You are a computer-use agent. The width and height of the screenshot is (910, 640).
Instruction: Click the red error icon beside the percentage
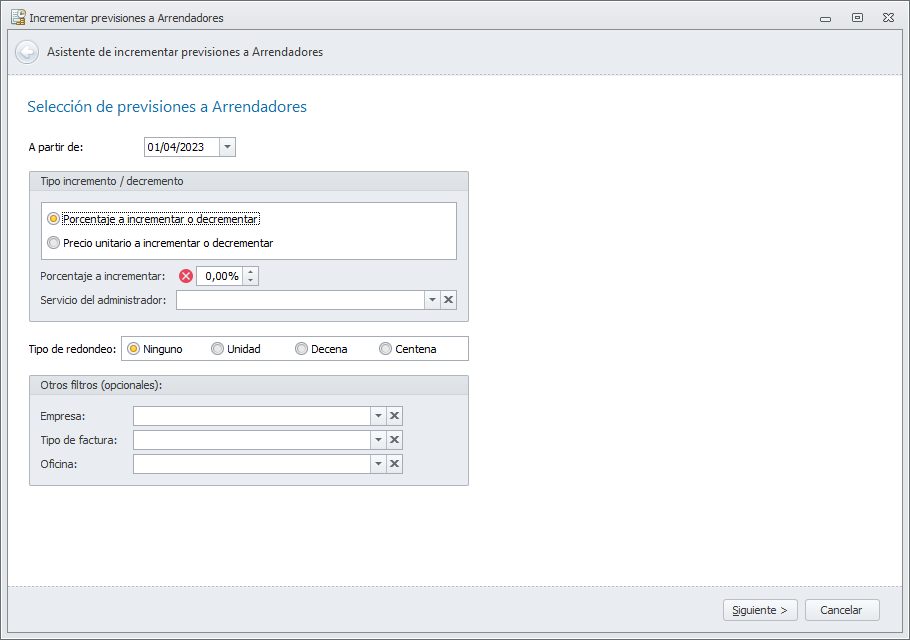(x=186, y=276)
